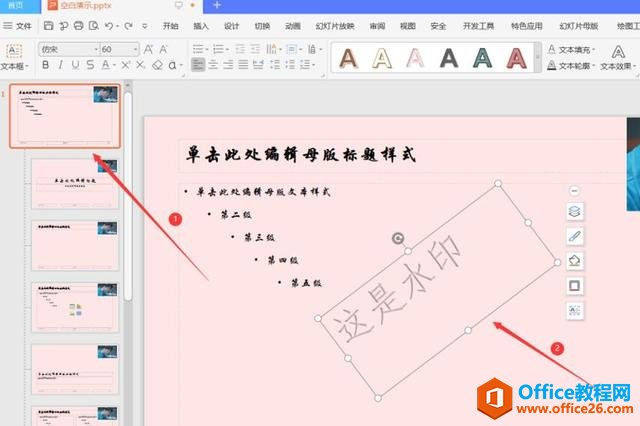Screen dimensions: 640x426
Task: Select the fourth layout thumbnail with icons
Action: click(x=75, y=307)
